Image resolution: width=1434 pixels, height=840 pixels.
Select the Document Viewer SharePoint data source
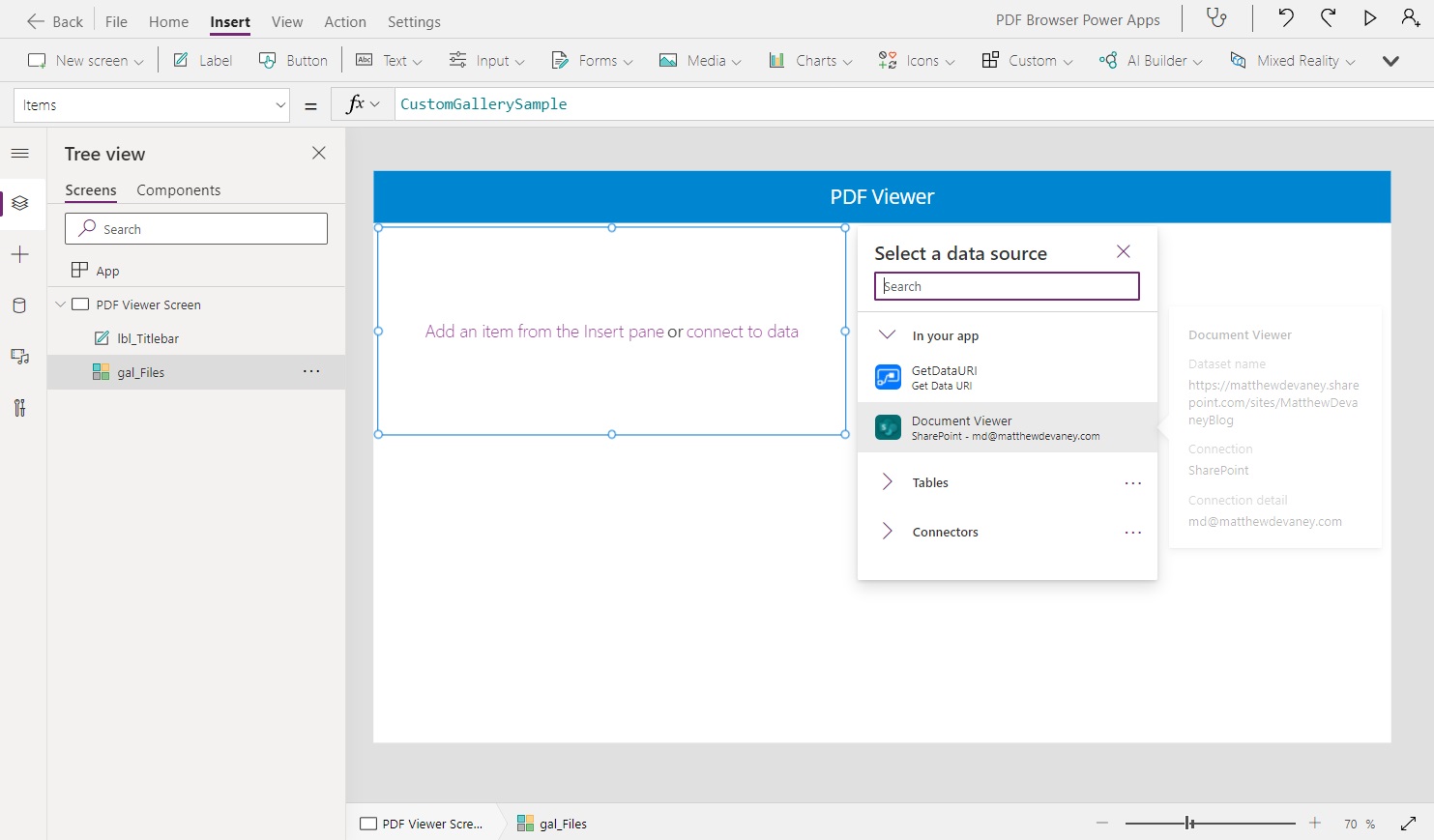tap(1006, 427)
